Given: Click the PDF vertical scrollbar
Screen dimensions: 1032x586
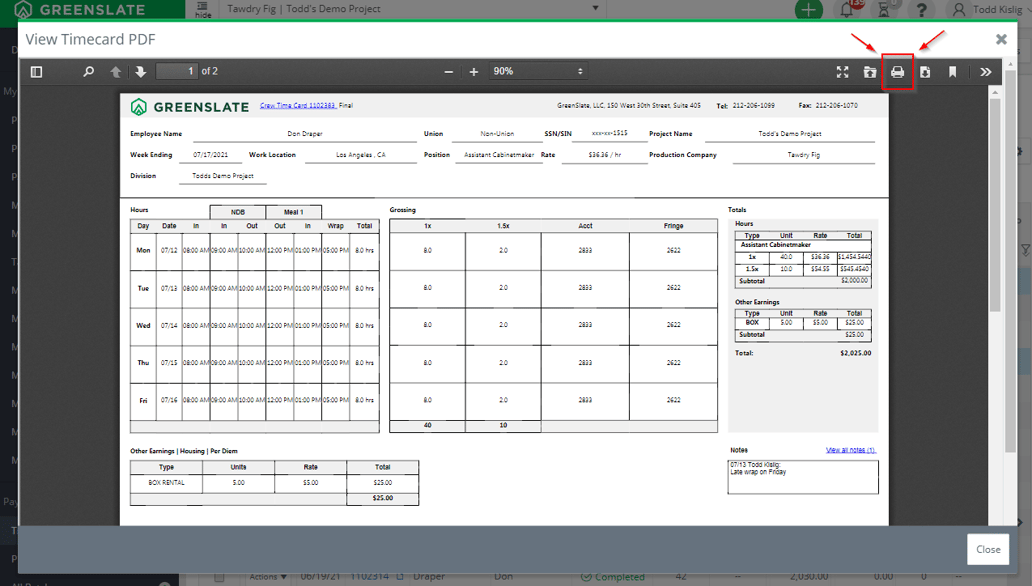Looking at the screenshot, I should pyautogui.click(x=994, y=200).
